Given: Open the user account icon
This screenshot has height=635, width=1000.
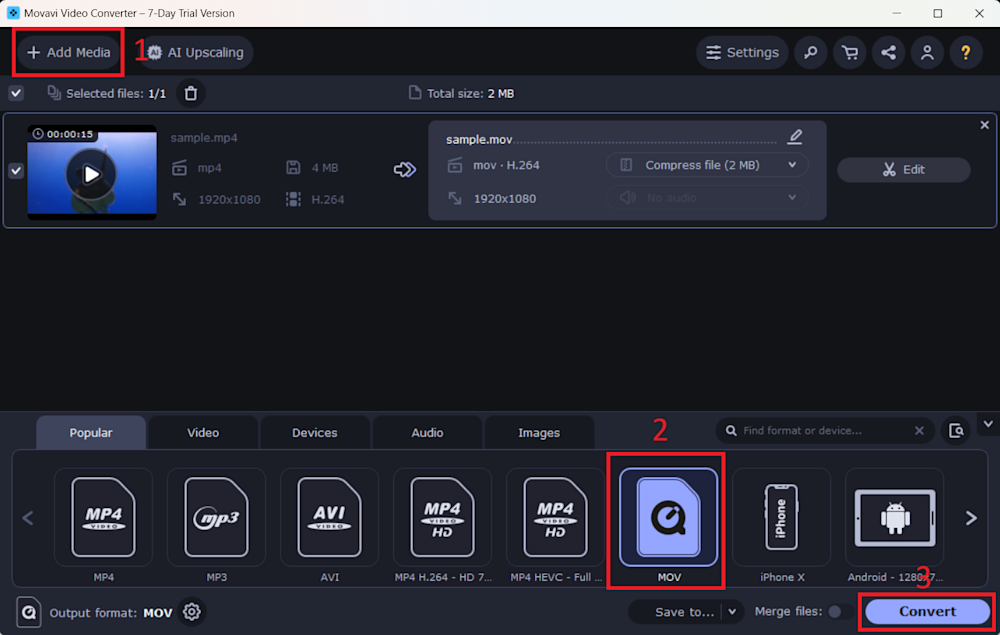Looking at the screenshot, I should pos(927,52).
